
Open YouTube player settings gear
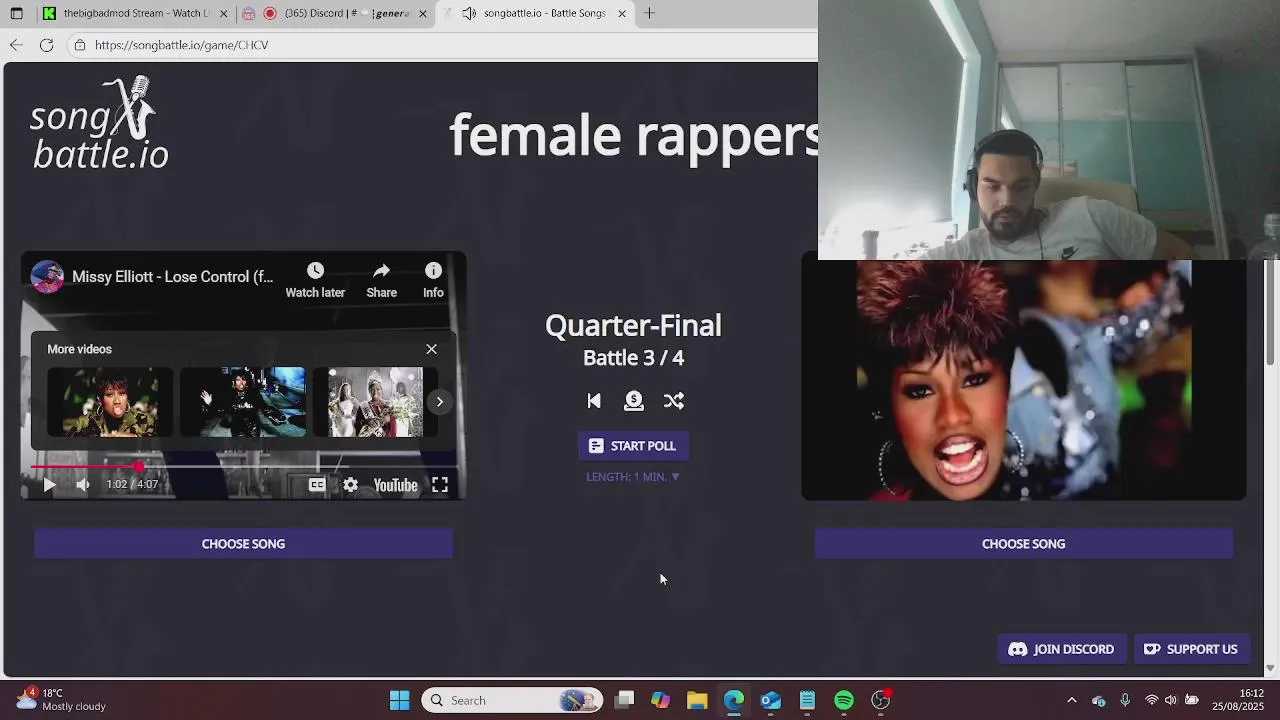(x=350, y=485)
